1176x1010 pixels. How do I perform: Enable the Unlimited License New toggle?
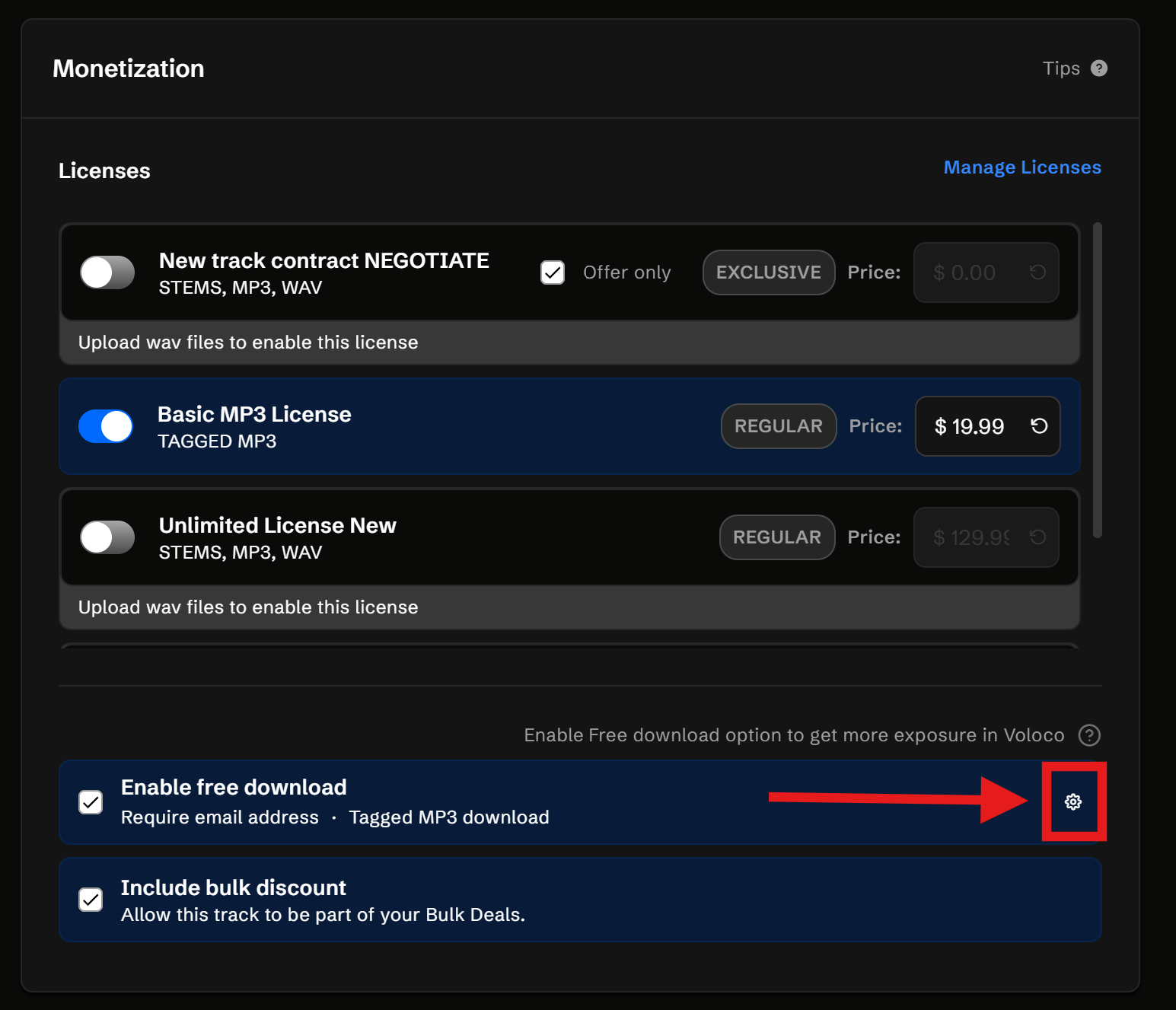coord(107,537)
